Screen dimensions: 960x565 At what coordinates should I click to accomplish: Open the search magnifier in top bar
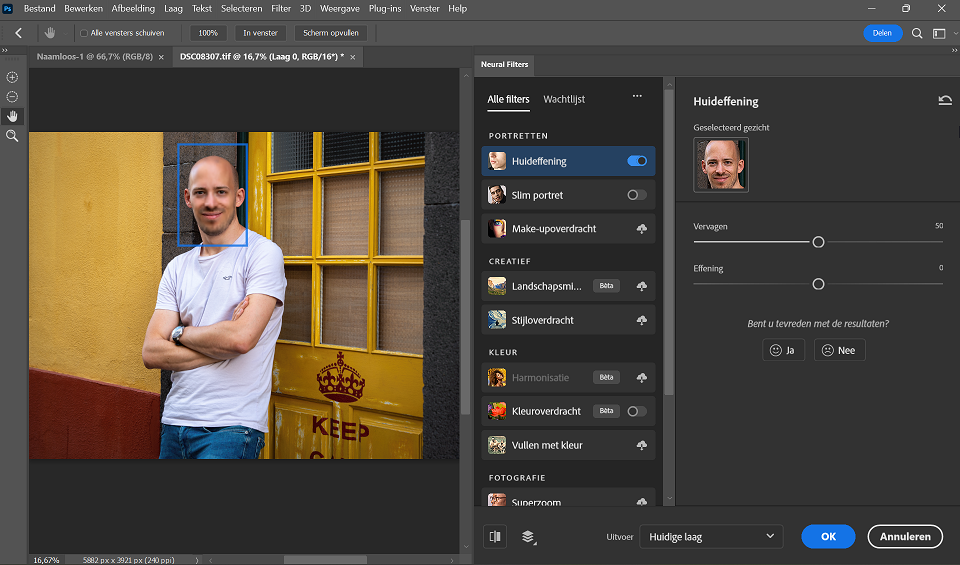(917, 33)
